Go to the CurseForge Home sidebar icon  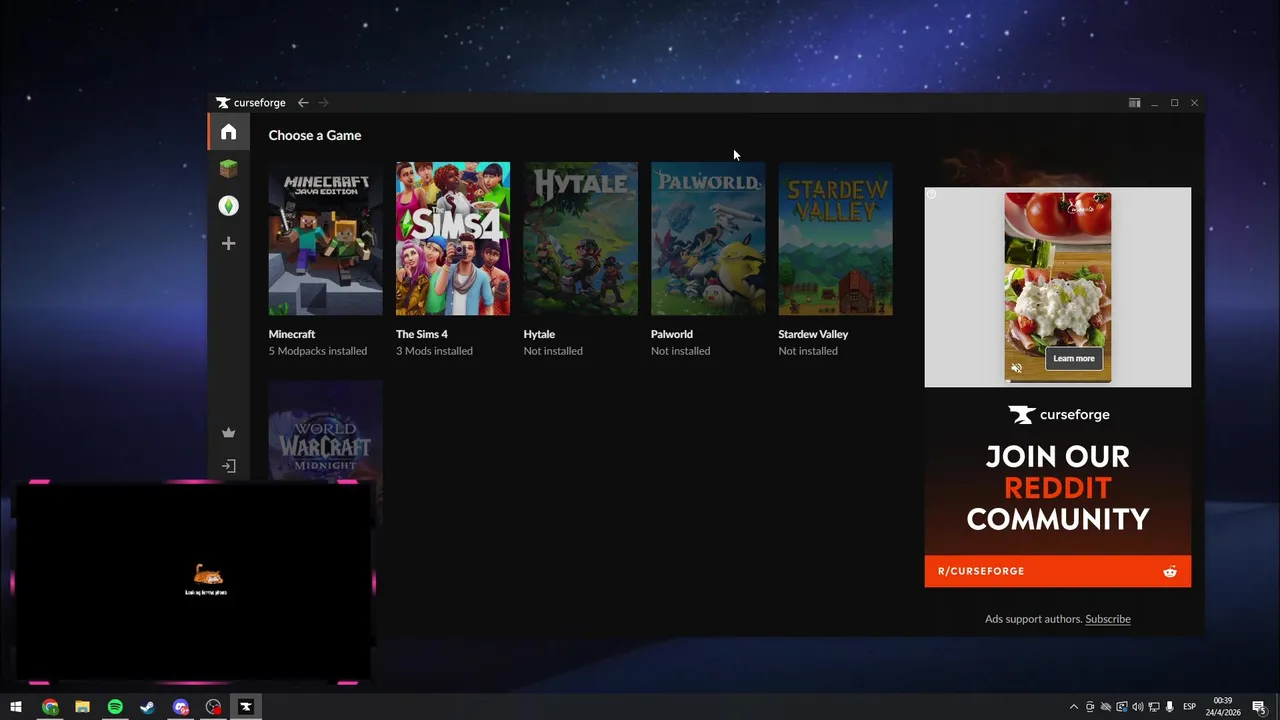pos(229,132)
